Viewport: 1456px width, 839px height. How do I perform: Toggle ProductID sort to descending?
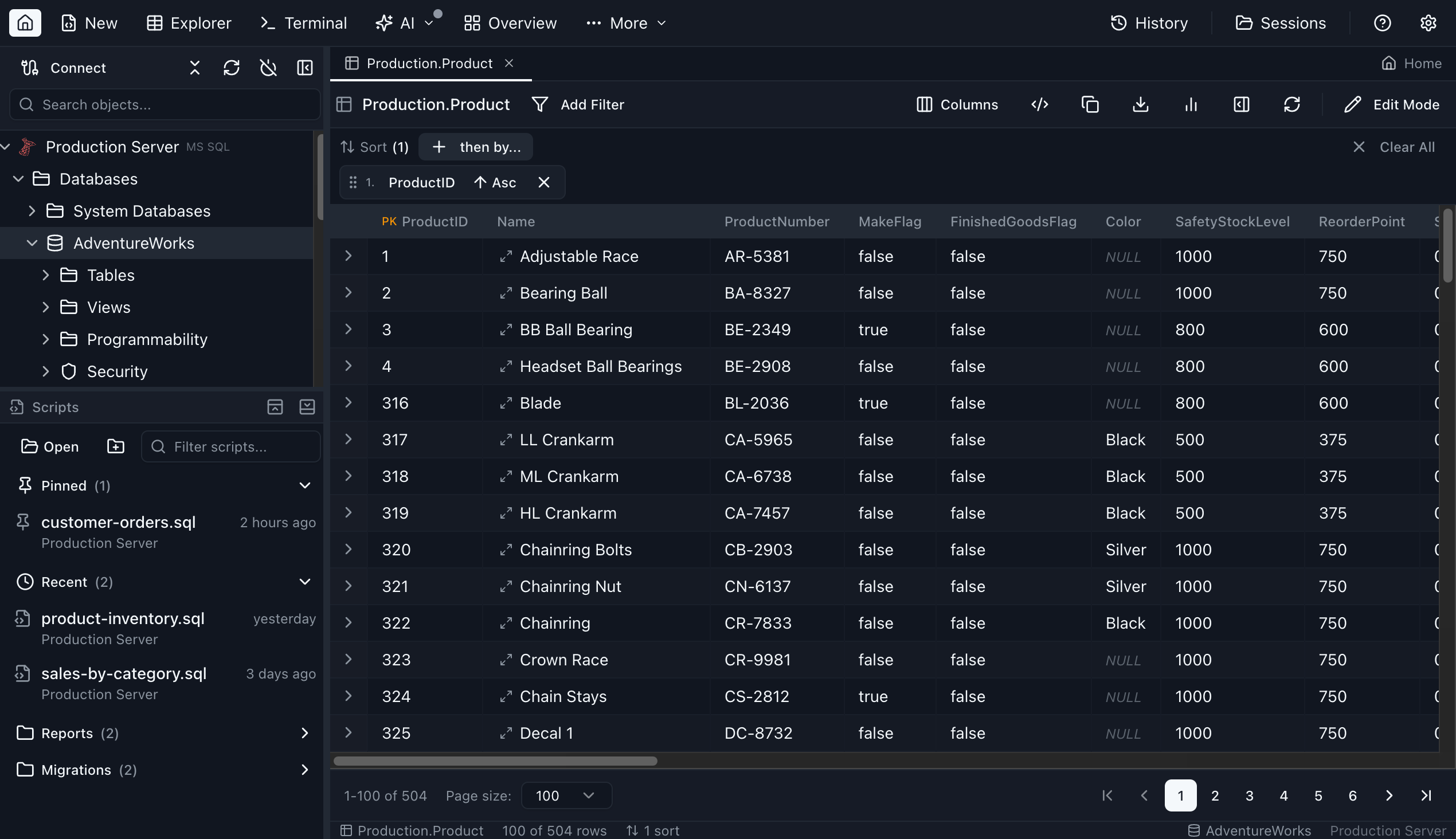click(495, 182)
